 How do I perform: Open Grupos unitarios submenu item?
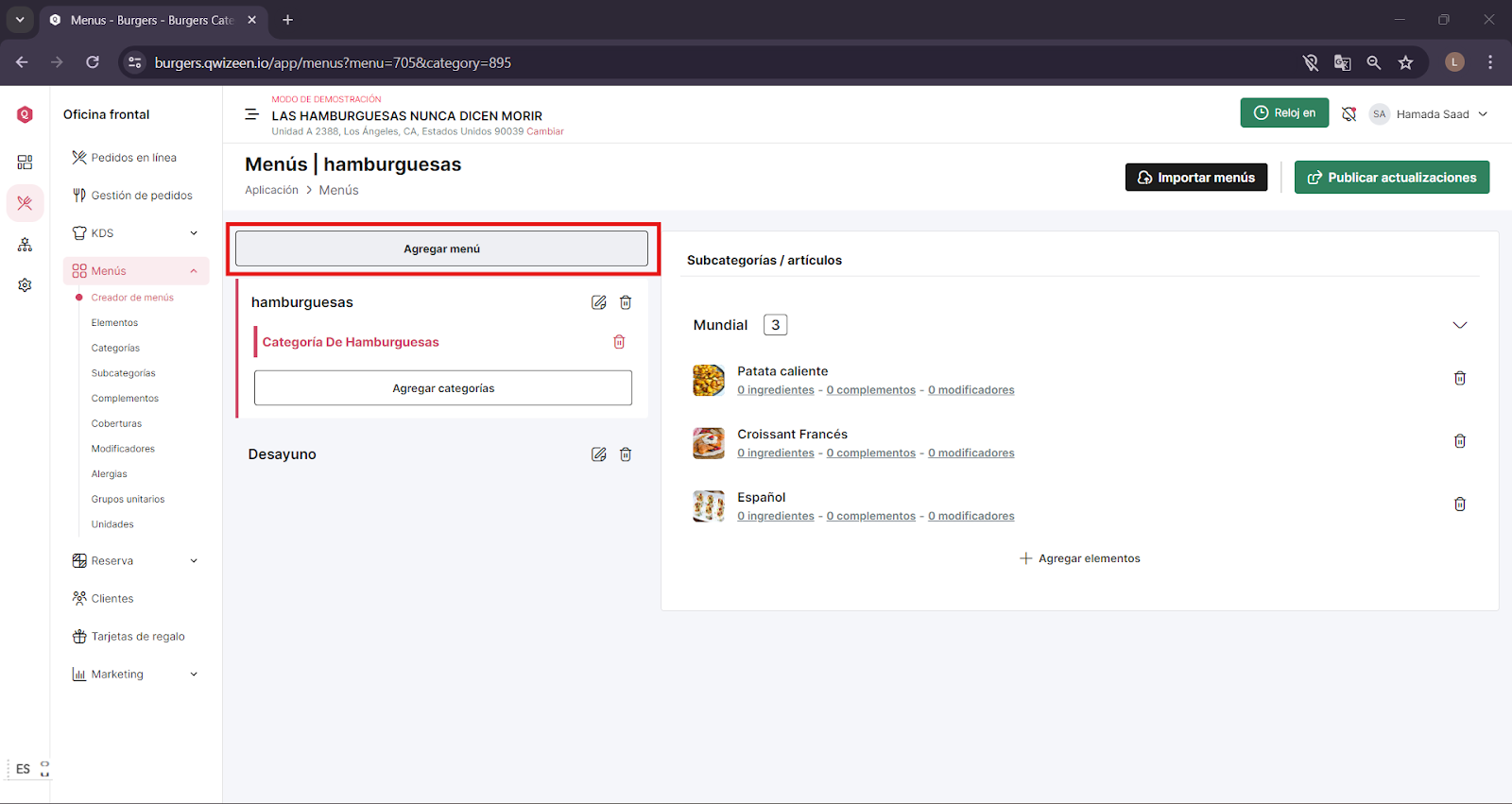[x=128, y=500]
